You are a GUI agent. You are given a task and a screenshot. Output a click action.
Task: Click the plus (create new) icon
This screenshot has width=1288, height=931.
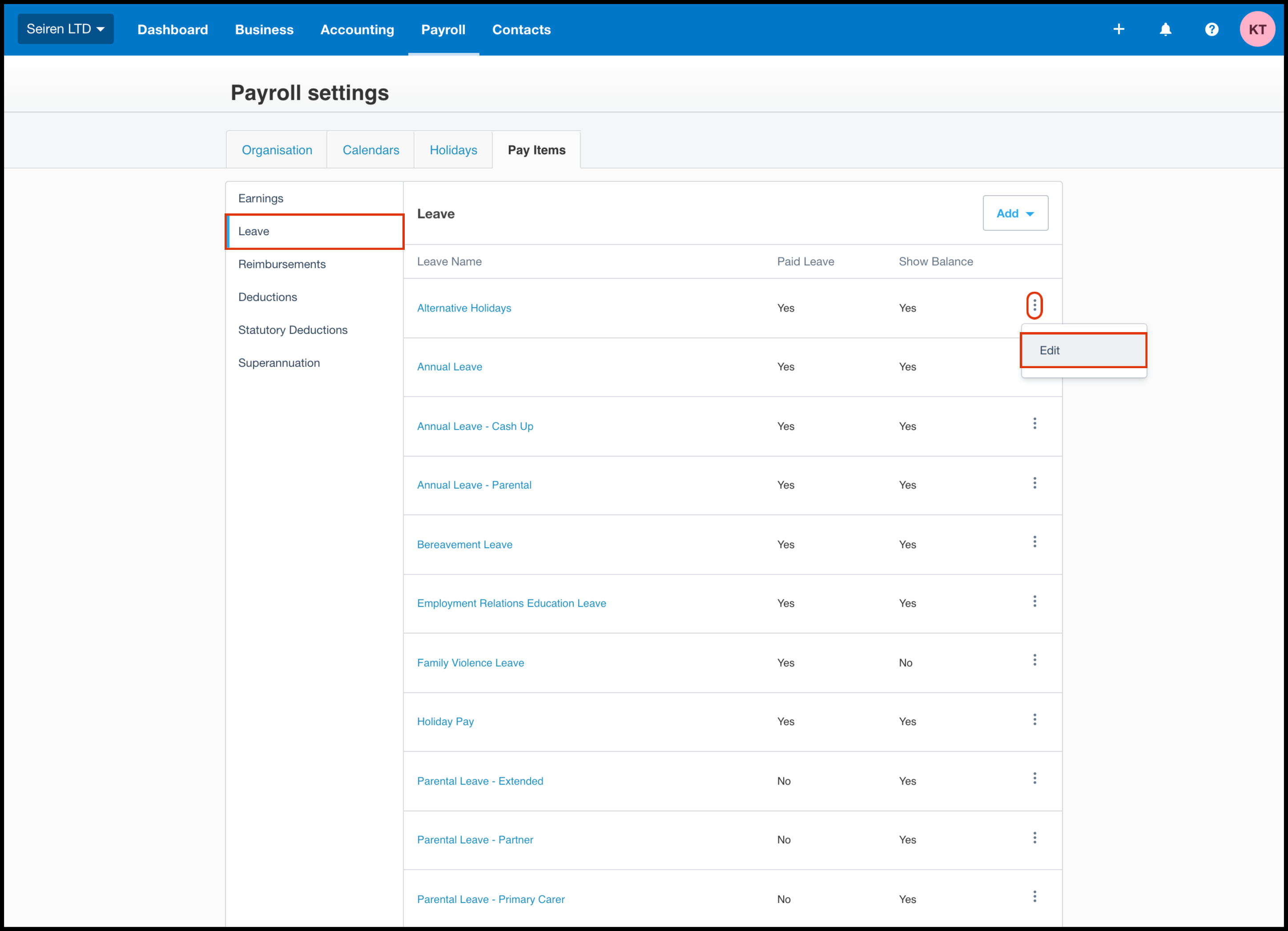click(x=1118, y=29)
